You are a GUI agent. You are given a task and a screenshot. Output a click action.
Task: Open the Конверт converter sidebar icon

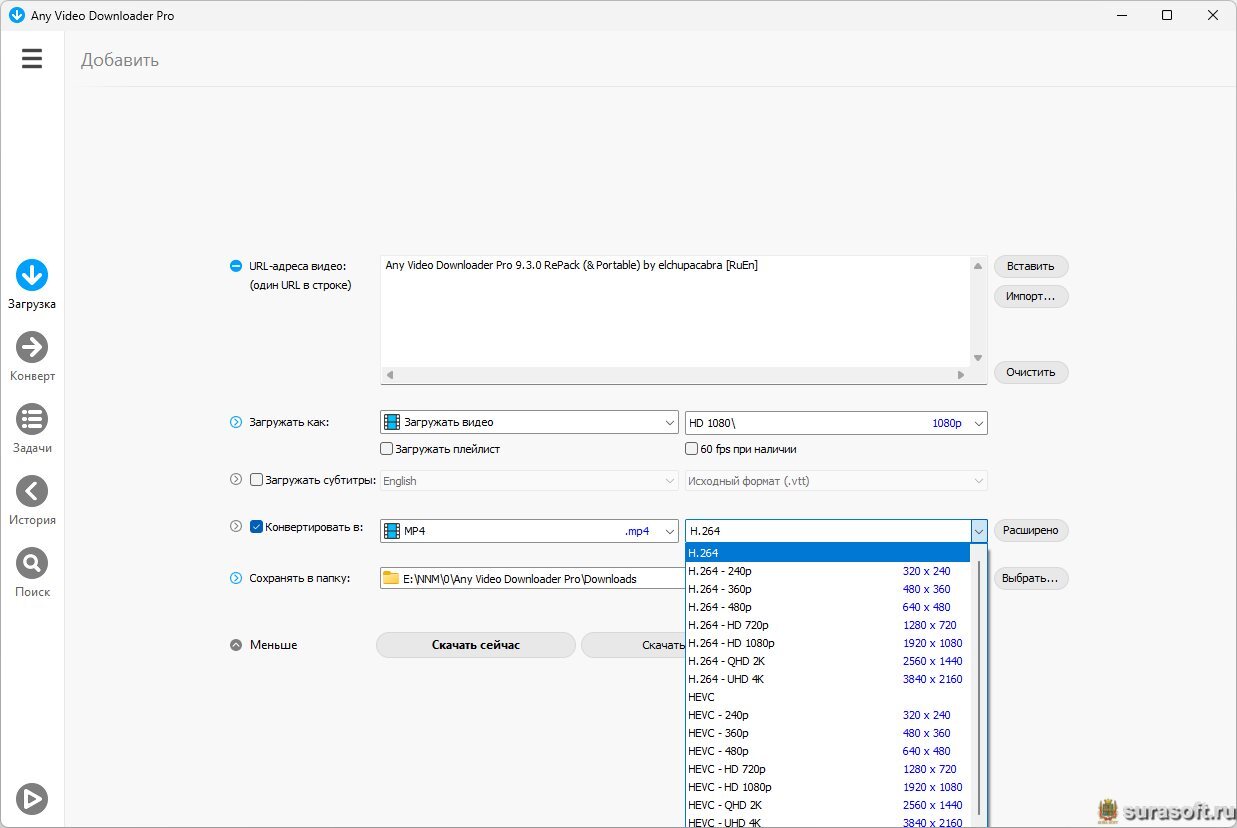pos(32,347)
